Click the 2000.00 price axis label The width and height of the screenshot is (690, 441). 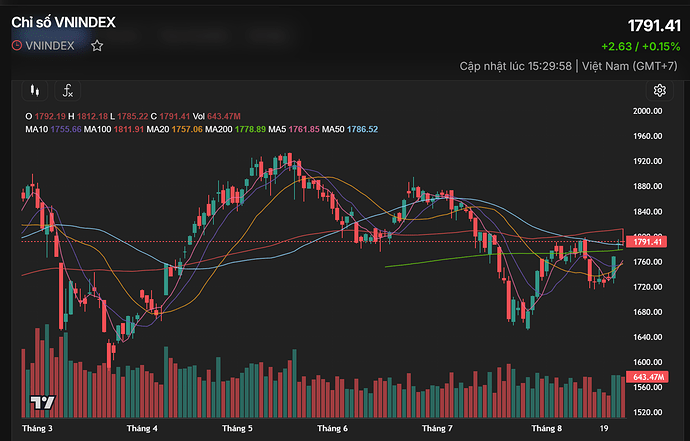click(x=647, y=111)
